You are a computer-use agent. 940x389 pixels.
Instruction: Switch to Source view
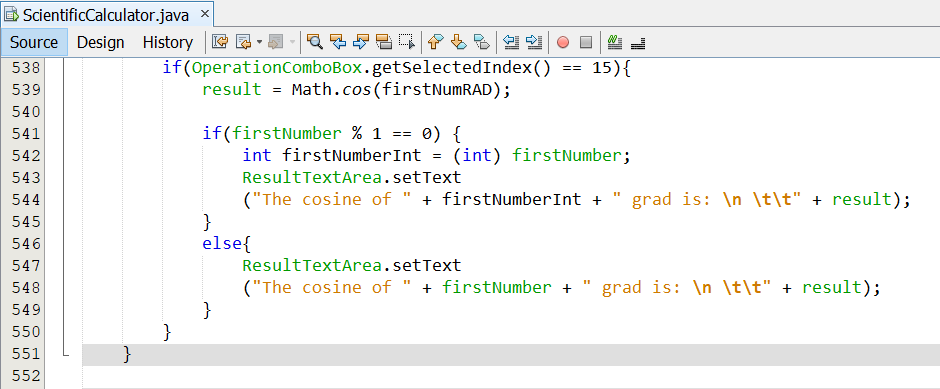coord(34,43)
